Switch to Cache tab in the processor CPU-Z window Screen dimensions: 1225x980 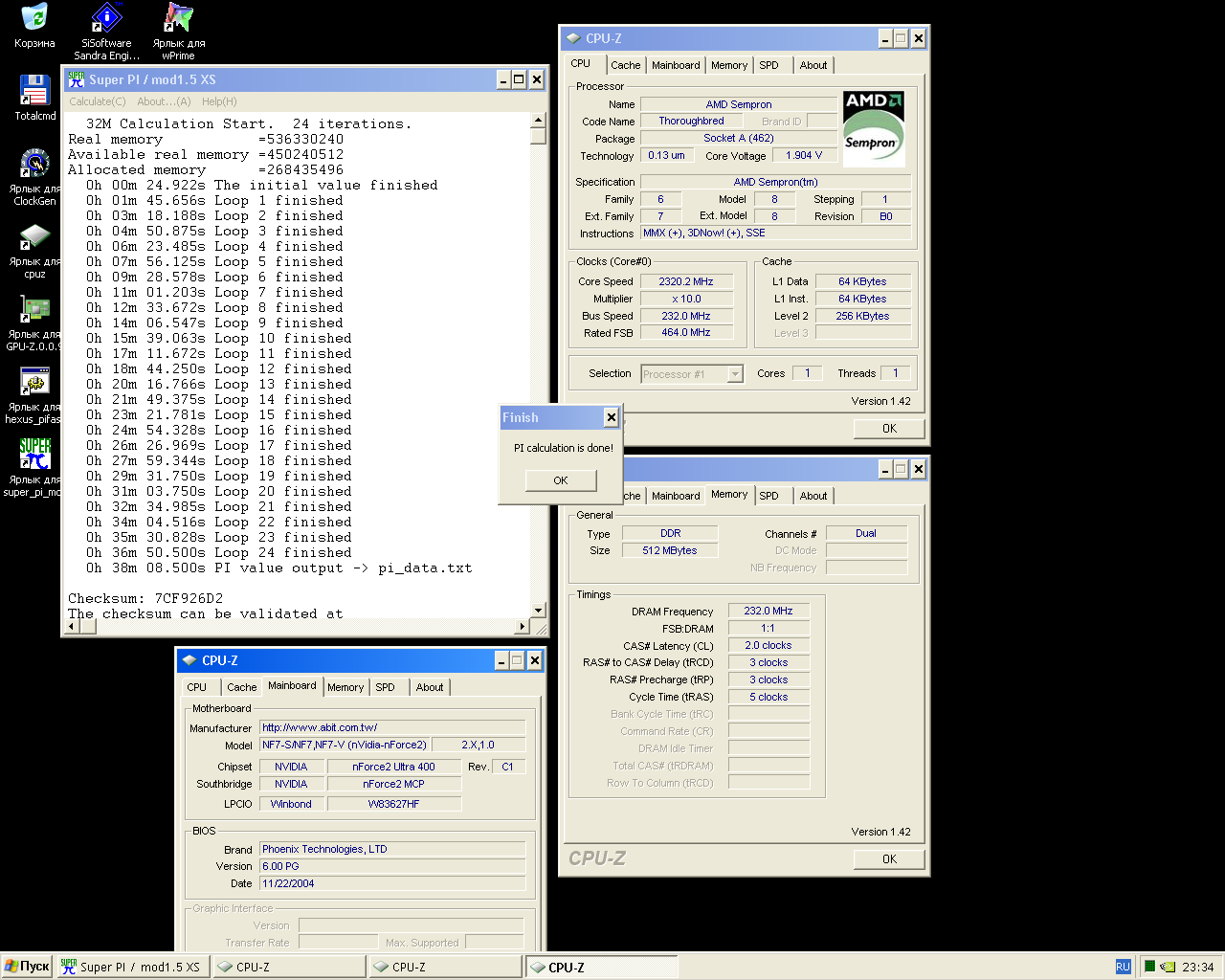click(626, 65)
